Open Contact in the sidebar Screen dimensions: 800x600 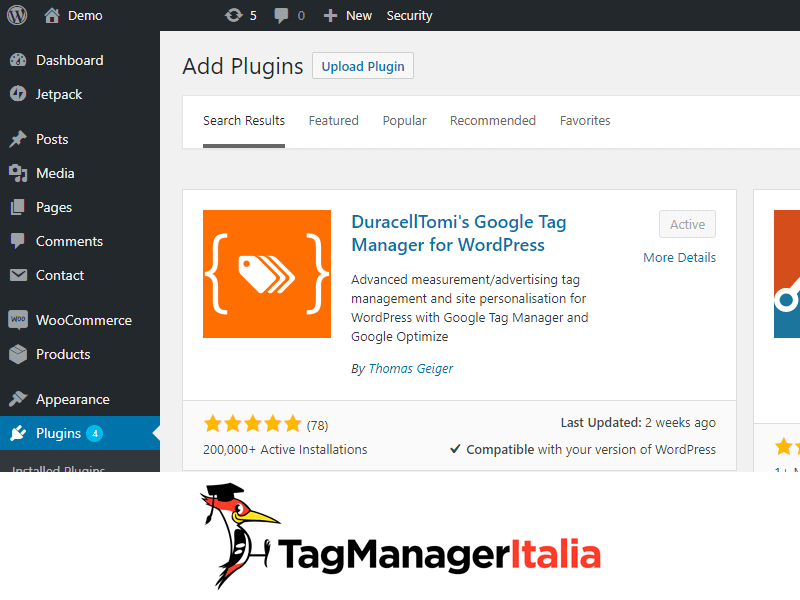tap(60, 276)
